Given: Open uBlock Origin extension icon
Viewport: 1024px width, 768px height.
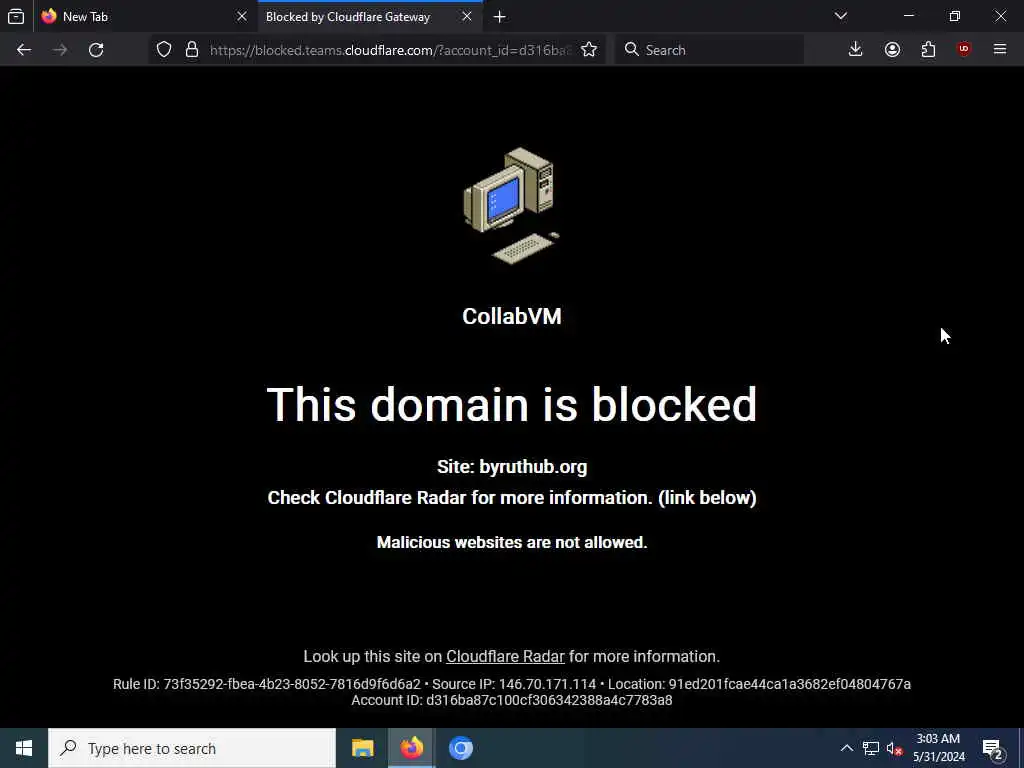Looking at the screenshot, I should pos(964,50).
